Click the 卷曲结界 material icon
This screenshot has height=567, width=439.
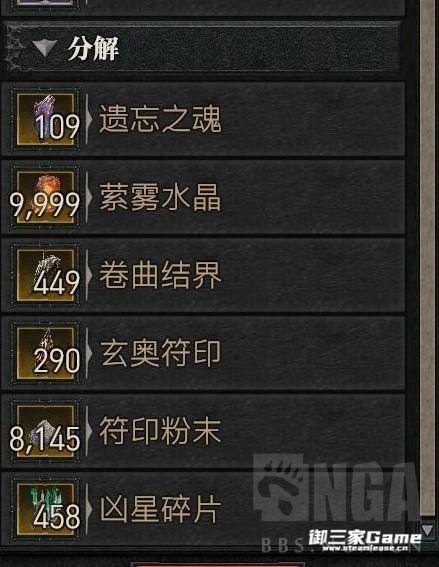click(46, 276)
